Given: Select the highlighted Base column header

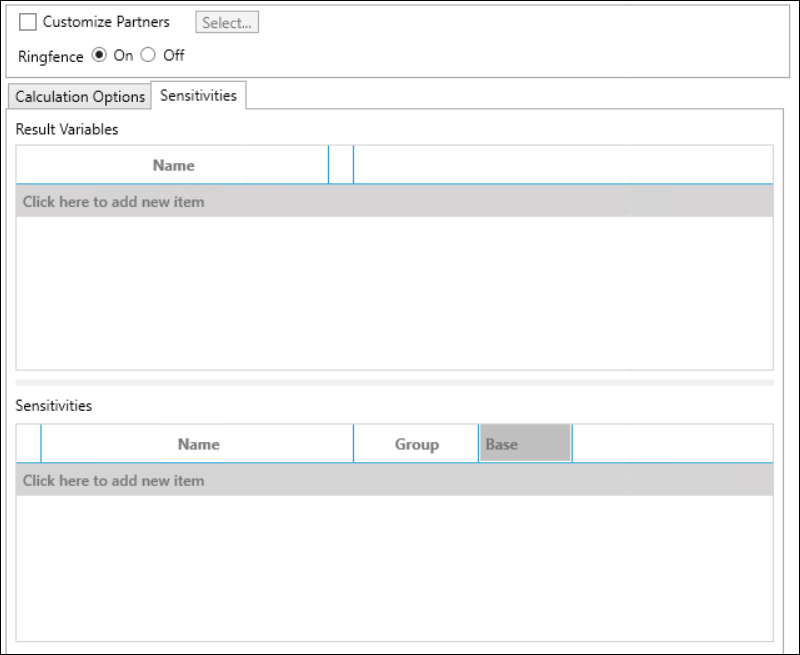Looking at the screenshot, I should pyautogui.click(x=525, y=444).
